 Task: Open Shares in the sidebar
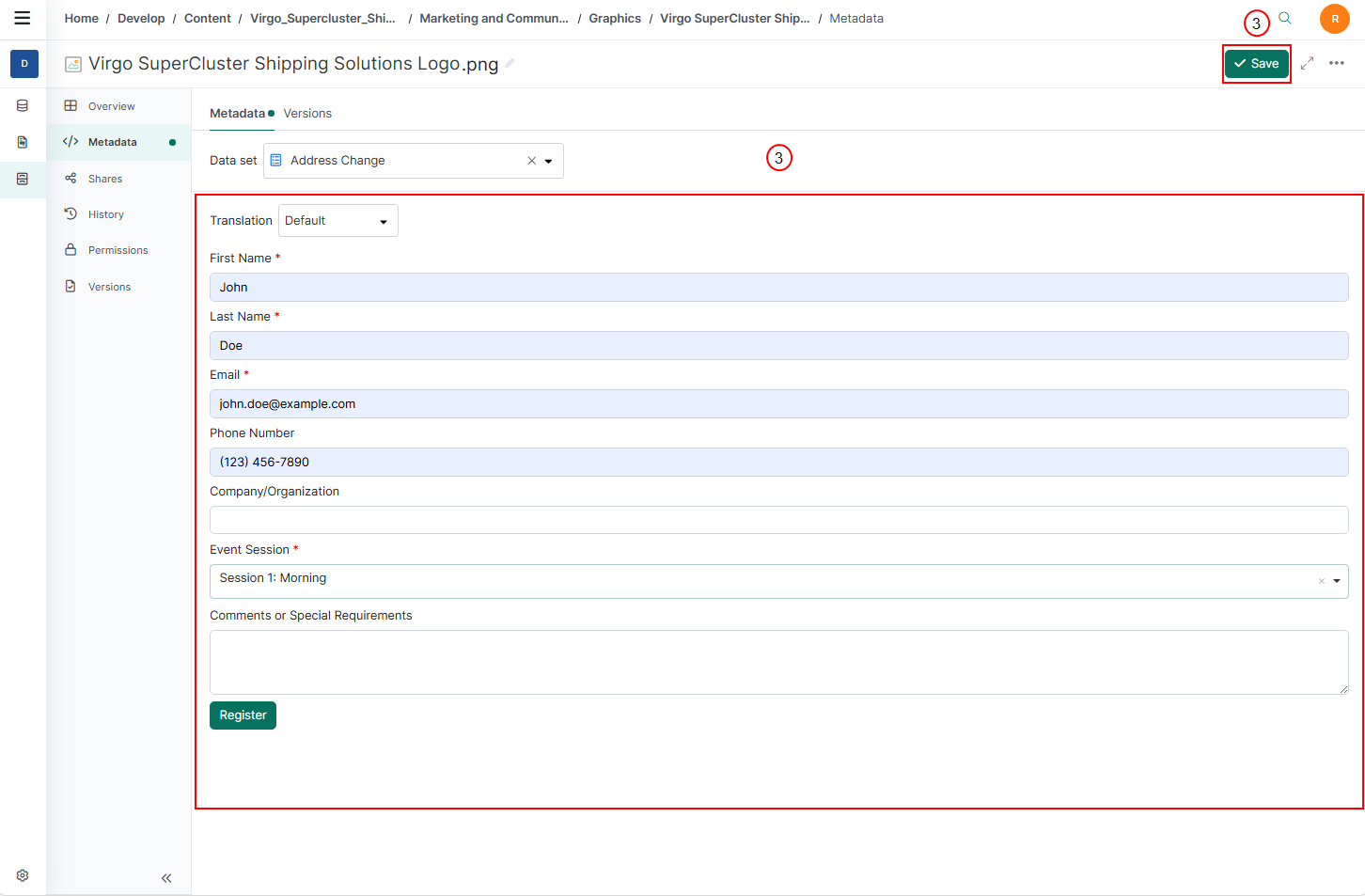tap(105, 179)
